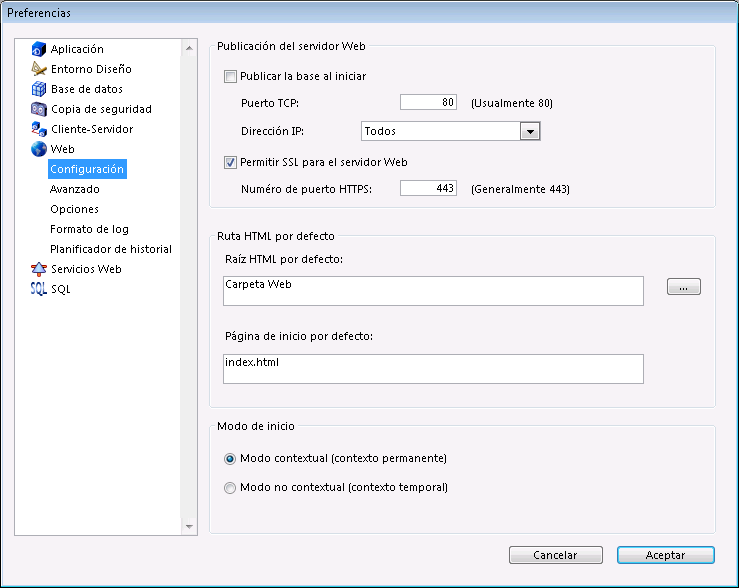Click the Cancelar button
The width and height of the screenshot is (739, 588).
pos(555,555)
